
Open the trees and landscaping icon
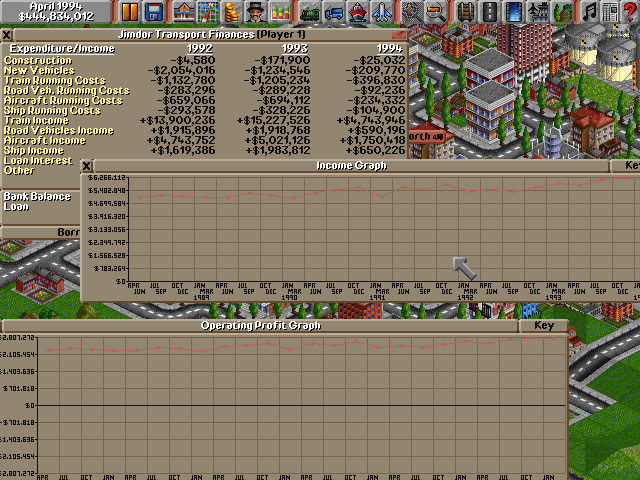562,12
